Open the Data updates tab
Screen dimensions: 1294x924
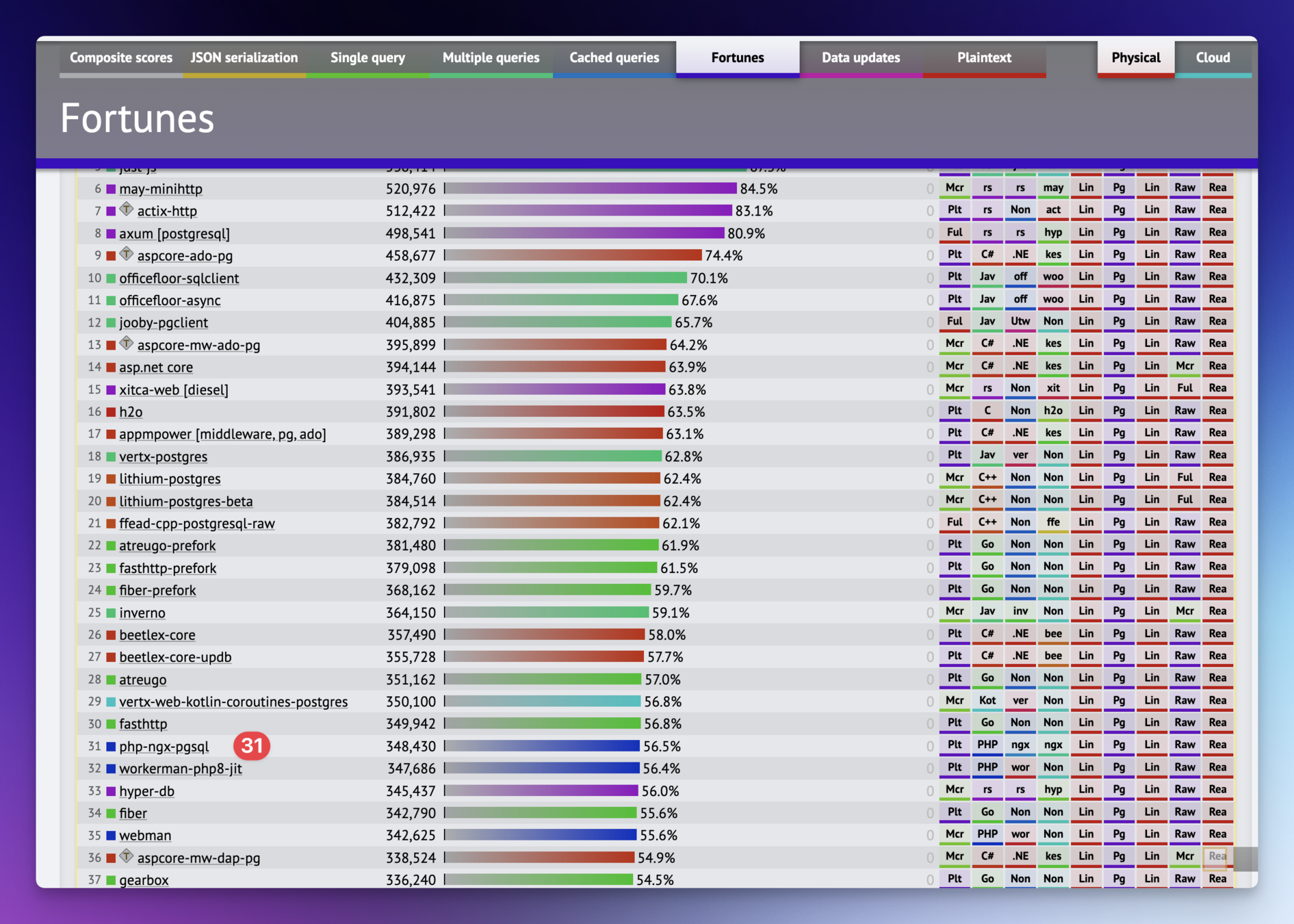(861, 57)
